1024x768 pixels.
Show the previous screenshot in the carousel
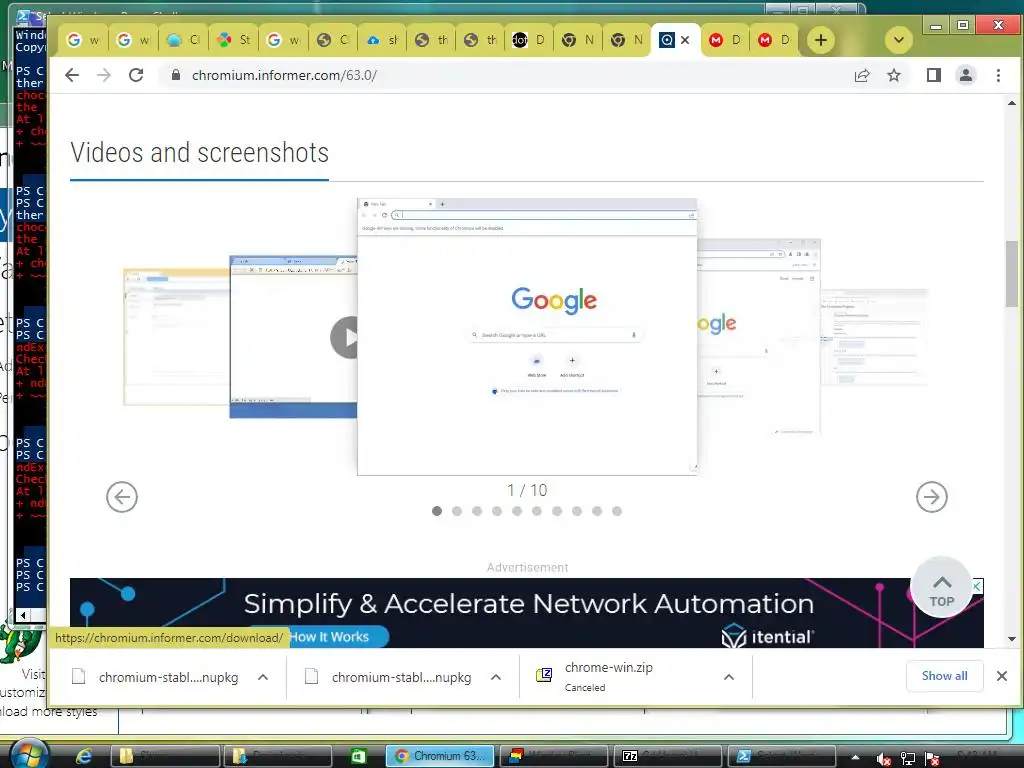[x=122, y=497]
